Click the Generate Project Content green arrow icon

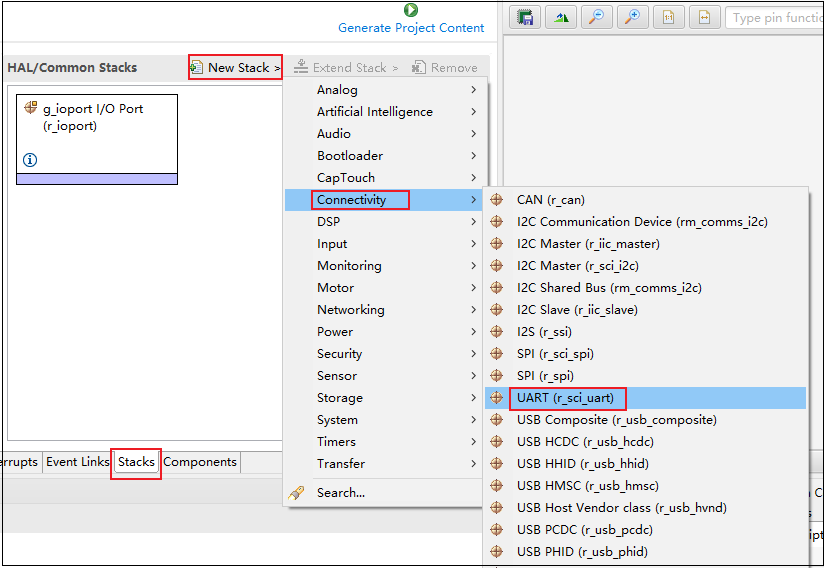tap(411, 10)
